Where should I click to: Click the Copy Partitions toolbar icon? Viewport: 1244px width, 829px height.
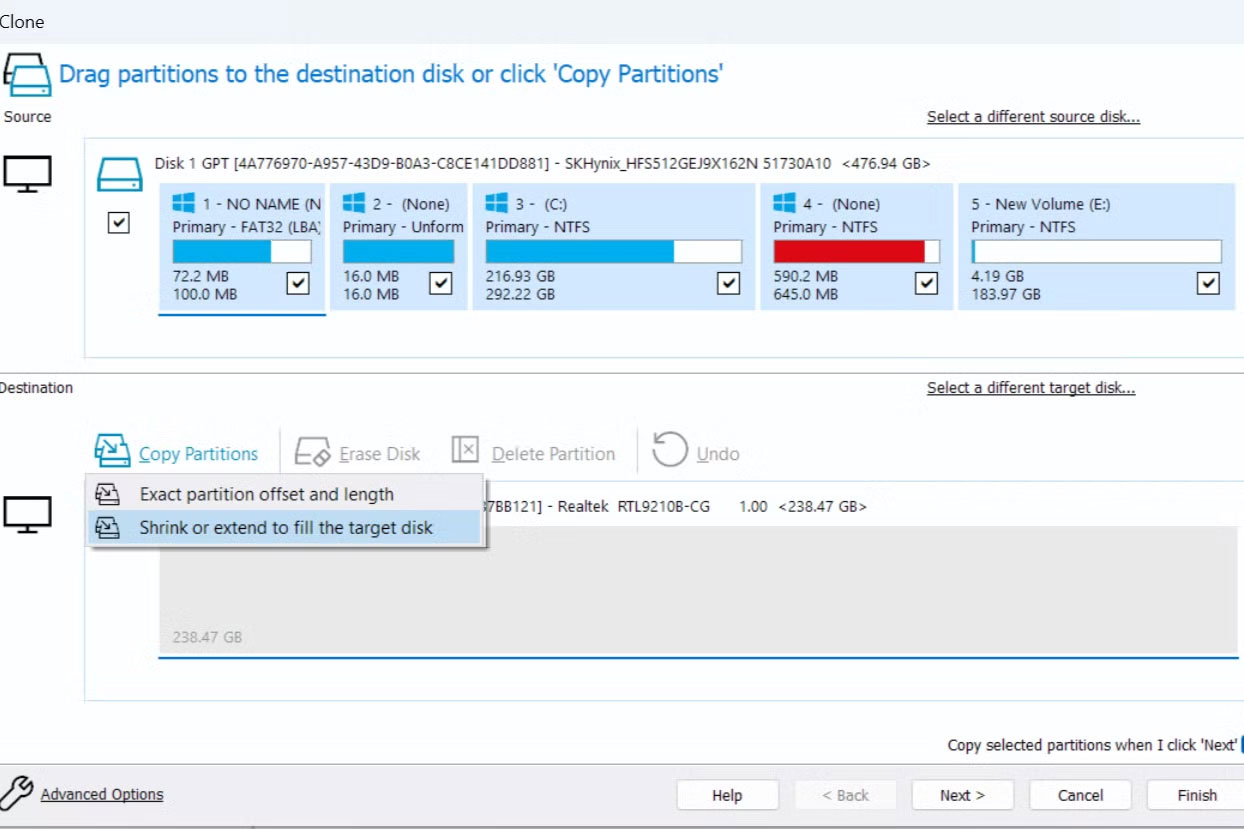pyautogui.click(x=113, y=451)
